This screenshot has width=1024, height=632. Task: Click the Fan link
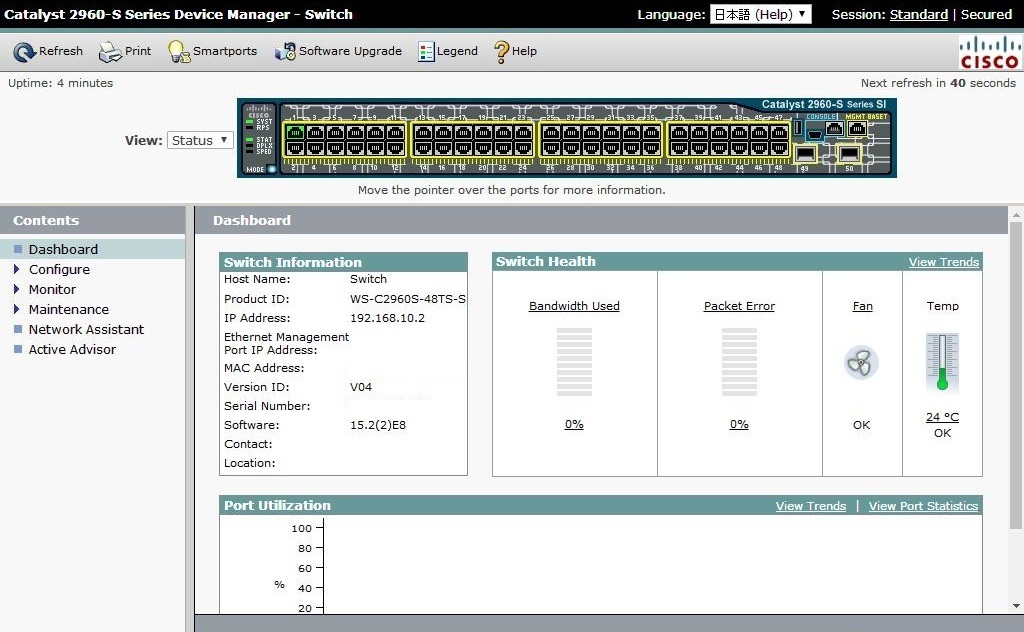tap(862, 306)
